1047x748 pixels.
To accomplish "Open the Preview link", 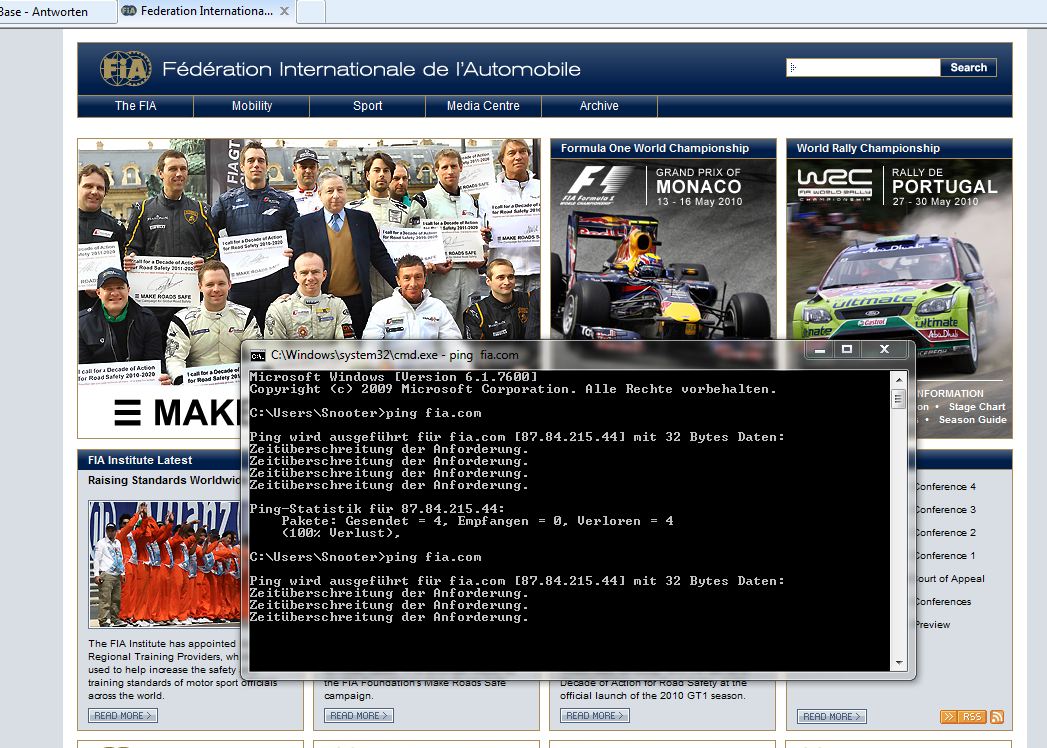I will tap(933, 625).
